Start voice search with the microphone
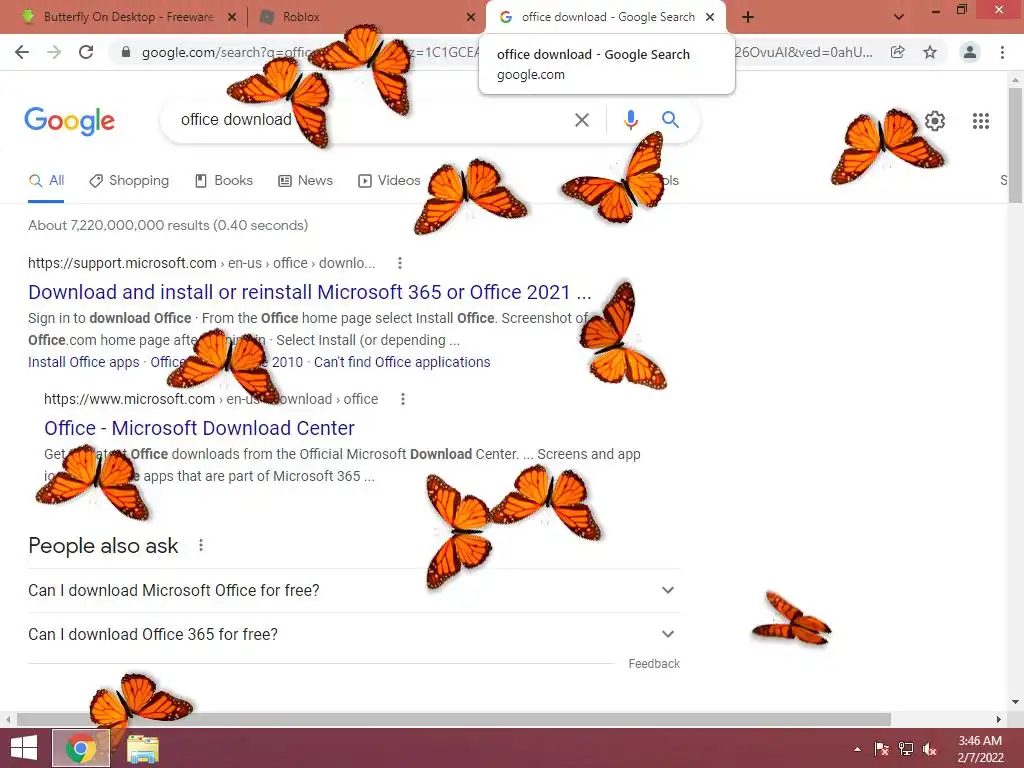 [630, 120]
